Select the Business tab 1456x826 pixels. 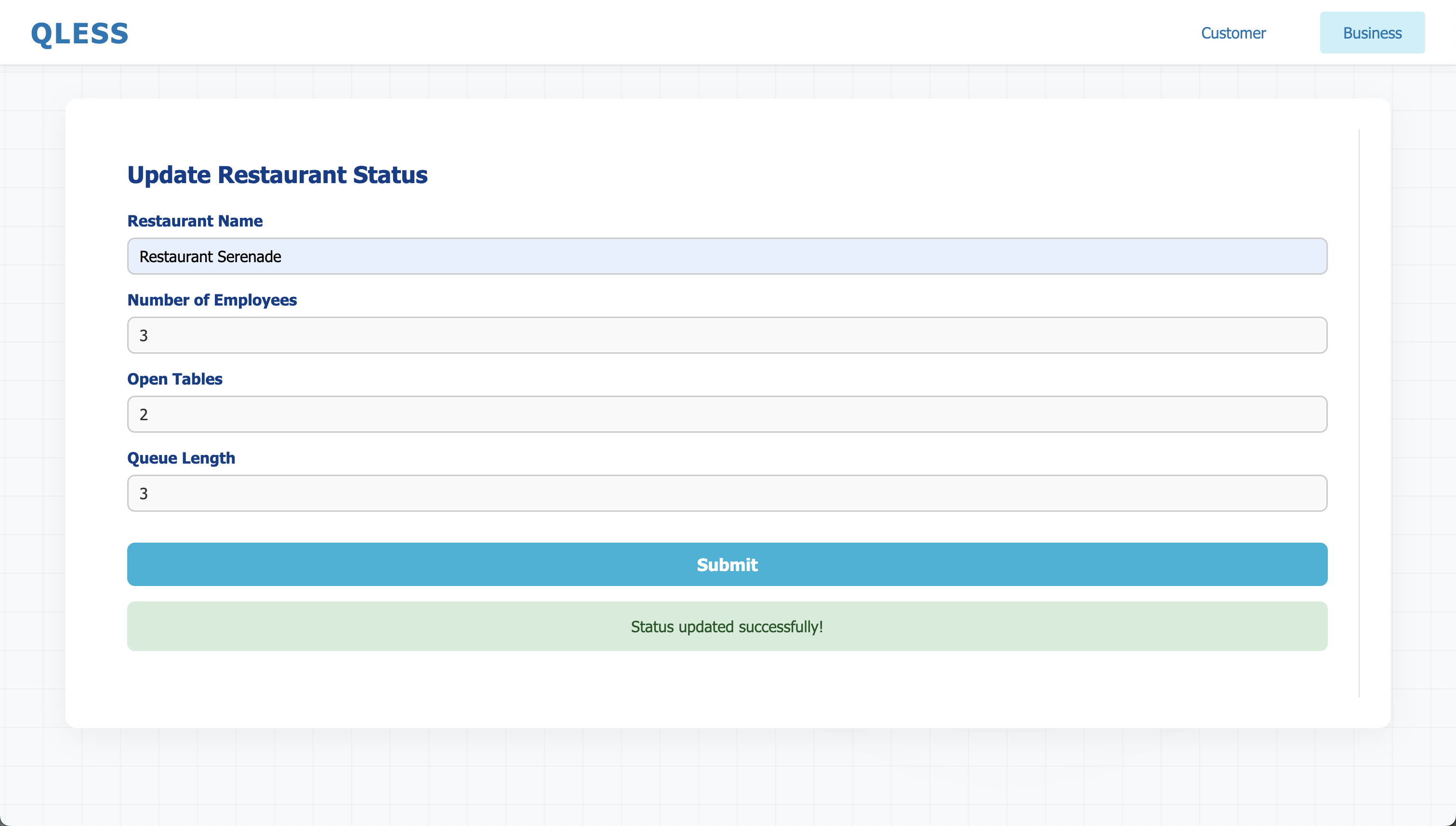pos(1372,33)
